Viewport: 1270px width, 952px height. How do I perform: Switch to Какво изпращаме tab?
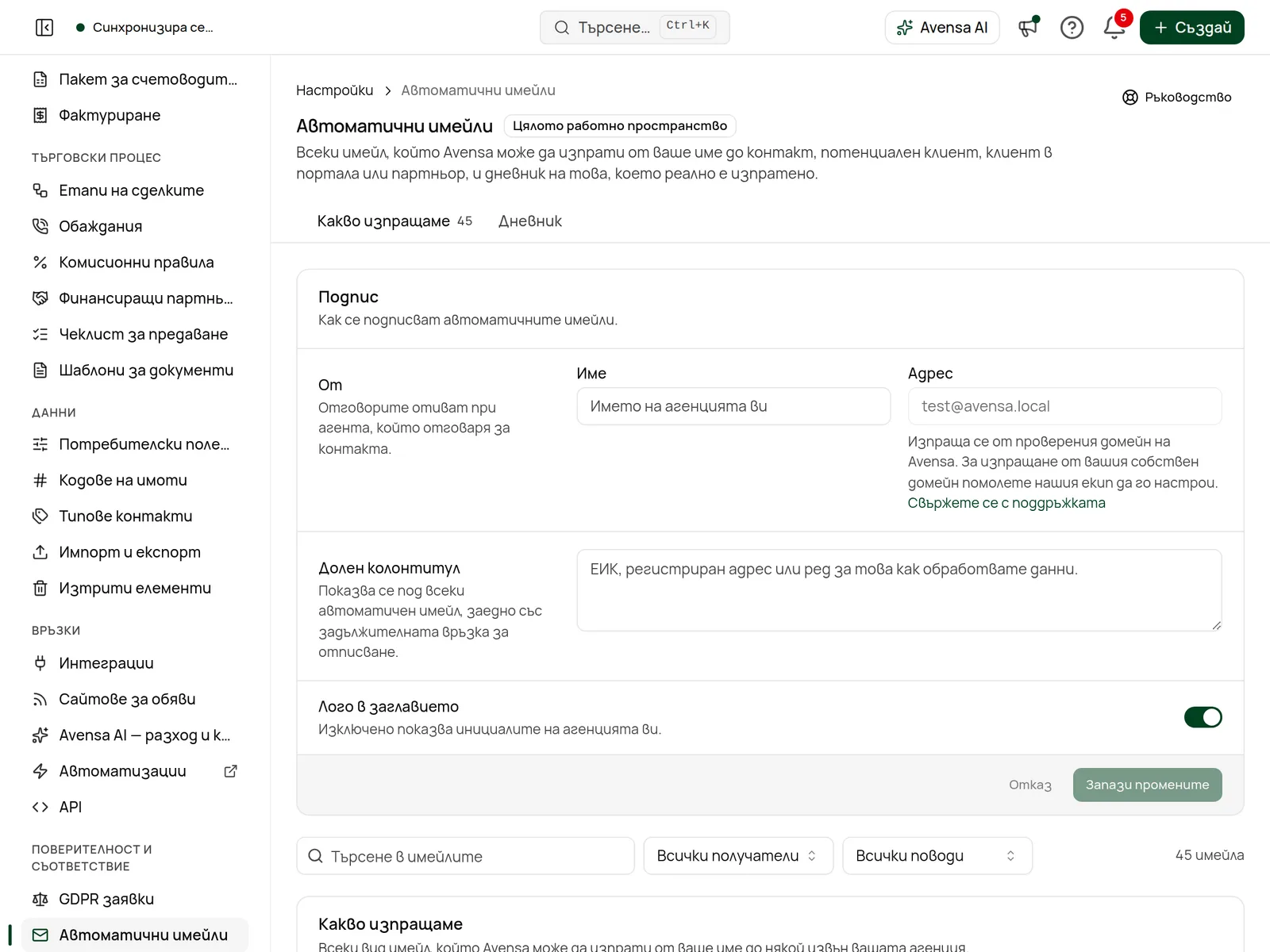tap(394, 221)
